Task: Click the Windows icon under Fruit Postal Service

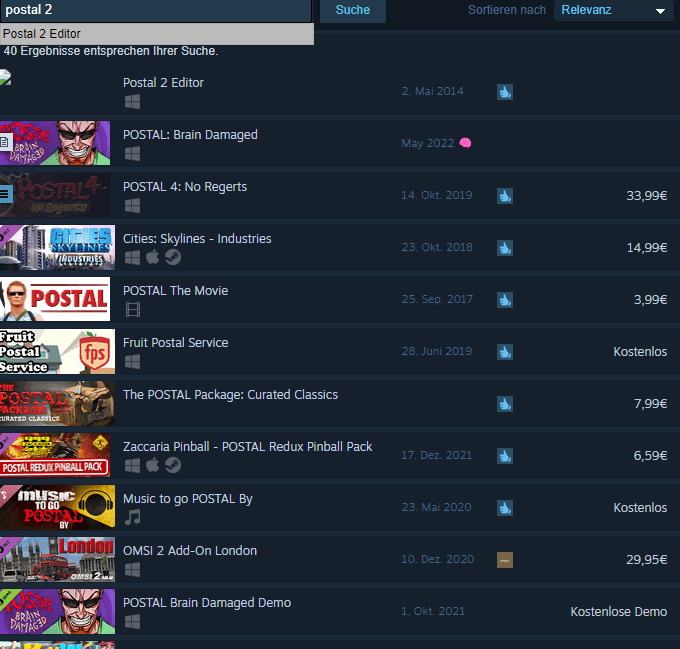Action: coord(132,362)
